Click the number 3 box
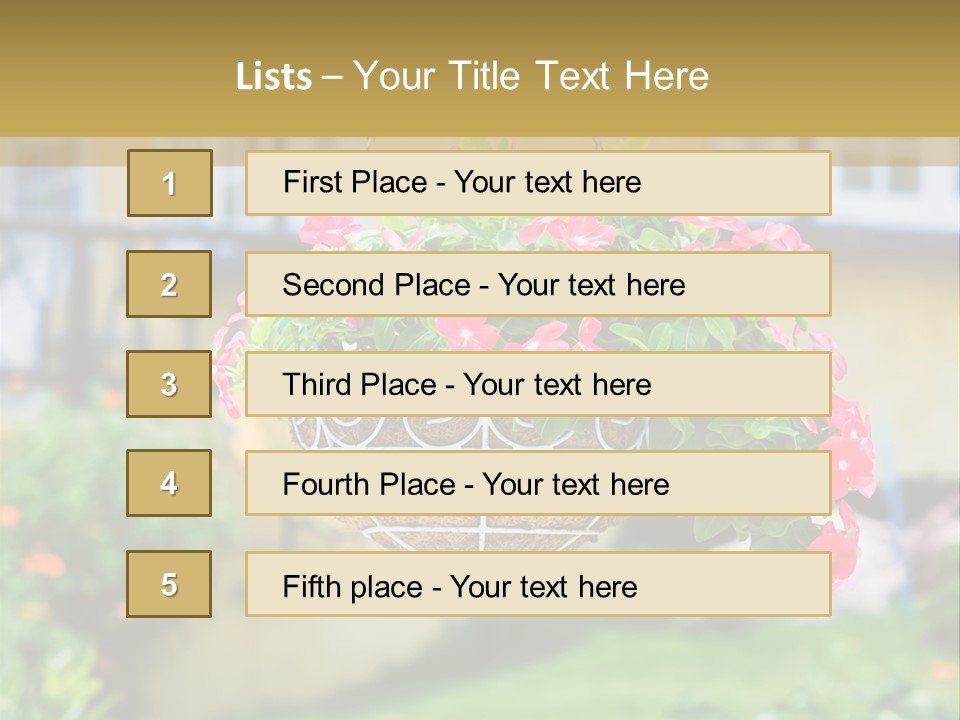 pos(169,384)
